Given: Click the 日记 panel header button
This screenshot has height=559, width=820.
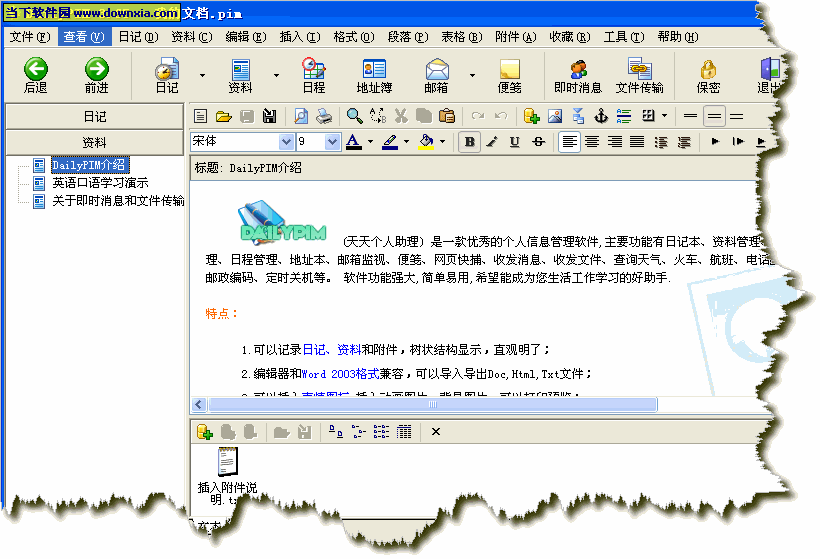Looking at the screenshot, I should coord(94,116).
